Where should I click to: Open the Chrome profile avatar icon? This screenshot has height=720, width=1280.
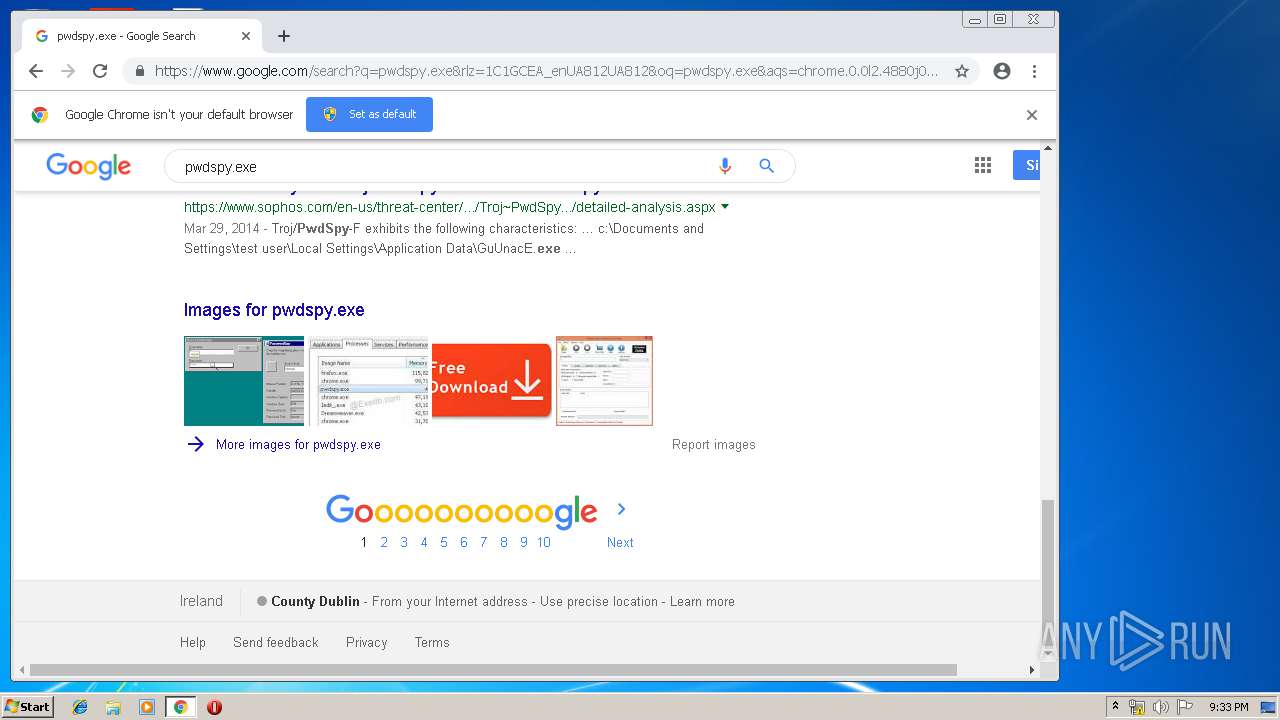tap(1002, 71)
